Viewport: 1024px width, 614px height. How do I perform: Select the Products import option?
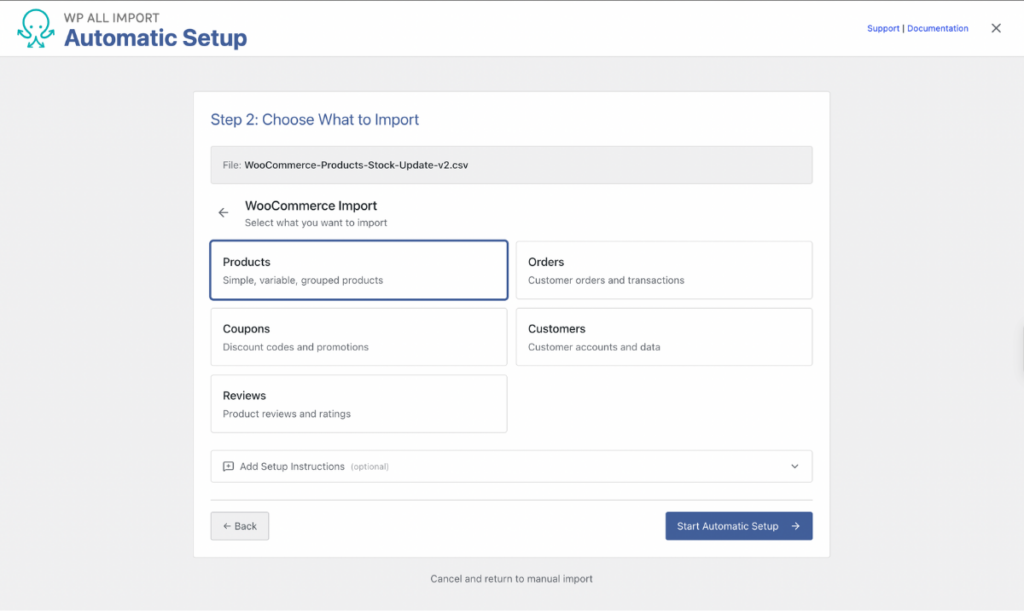click(359, 270)
